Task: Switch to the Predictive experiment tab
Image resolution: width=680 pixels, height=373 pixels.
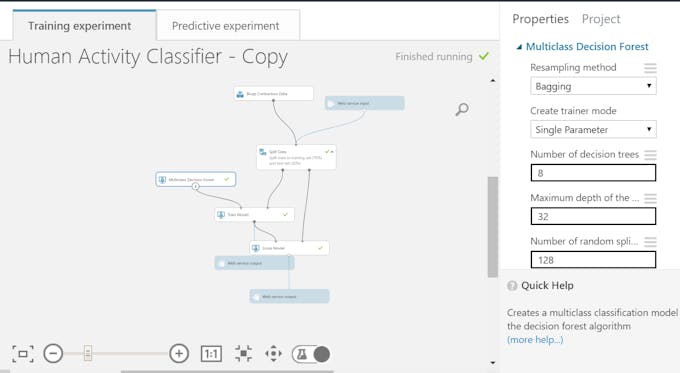Action: tap(228, 26)
